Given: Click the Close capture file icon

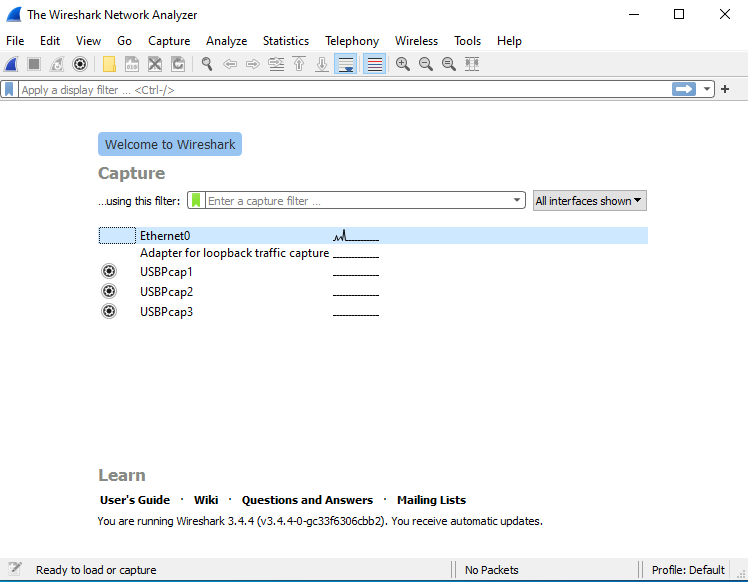Looking at the screenshot, I should (x=155, y=64).
